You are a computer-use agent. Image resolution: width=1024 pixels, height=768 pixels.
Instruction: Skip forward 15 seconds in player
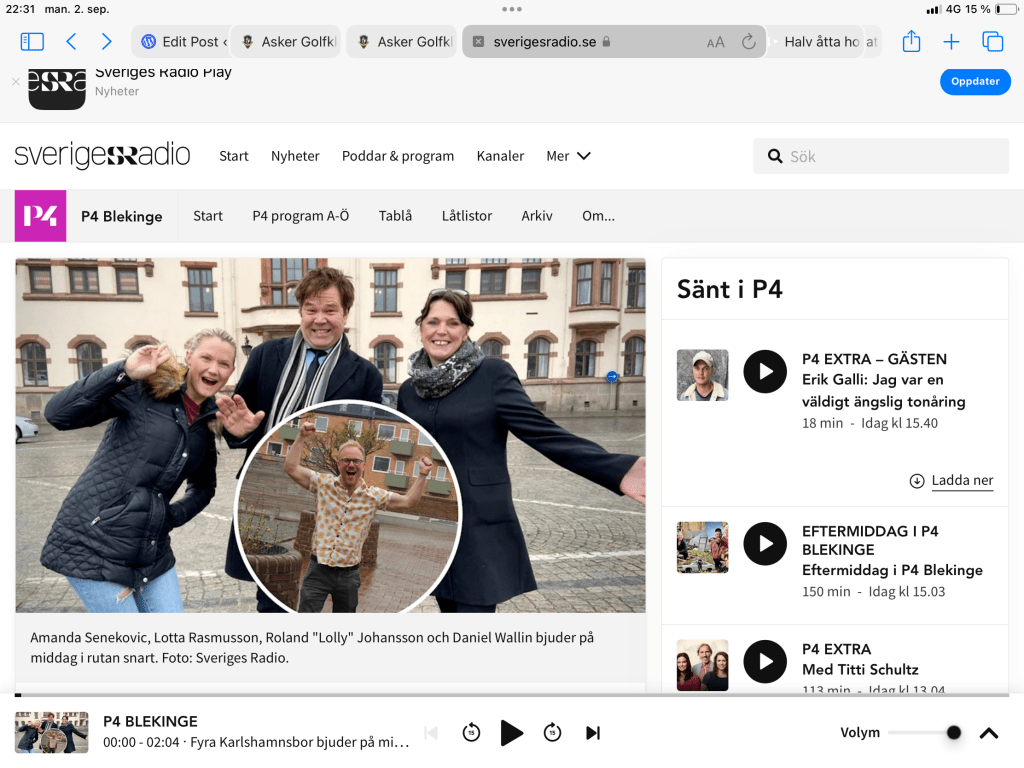[x=552, y=733]
